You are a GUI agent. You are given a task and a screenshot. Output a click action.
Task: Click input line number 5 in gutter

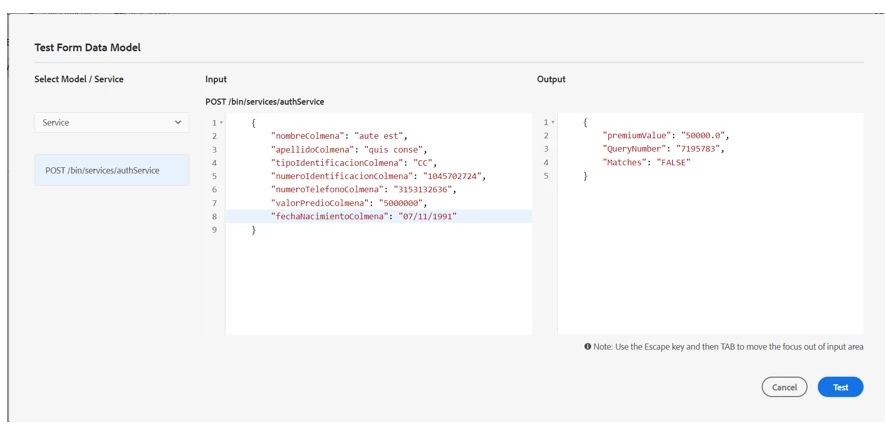tap(214, 176)
